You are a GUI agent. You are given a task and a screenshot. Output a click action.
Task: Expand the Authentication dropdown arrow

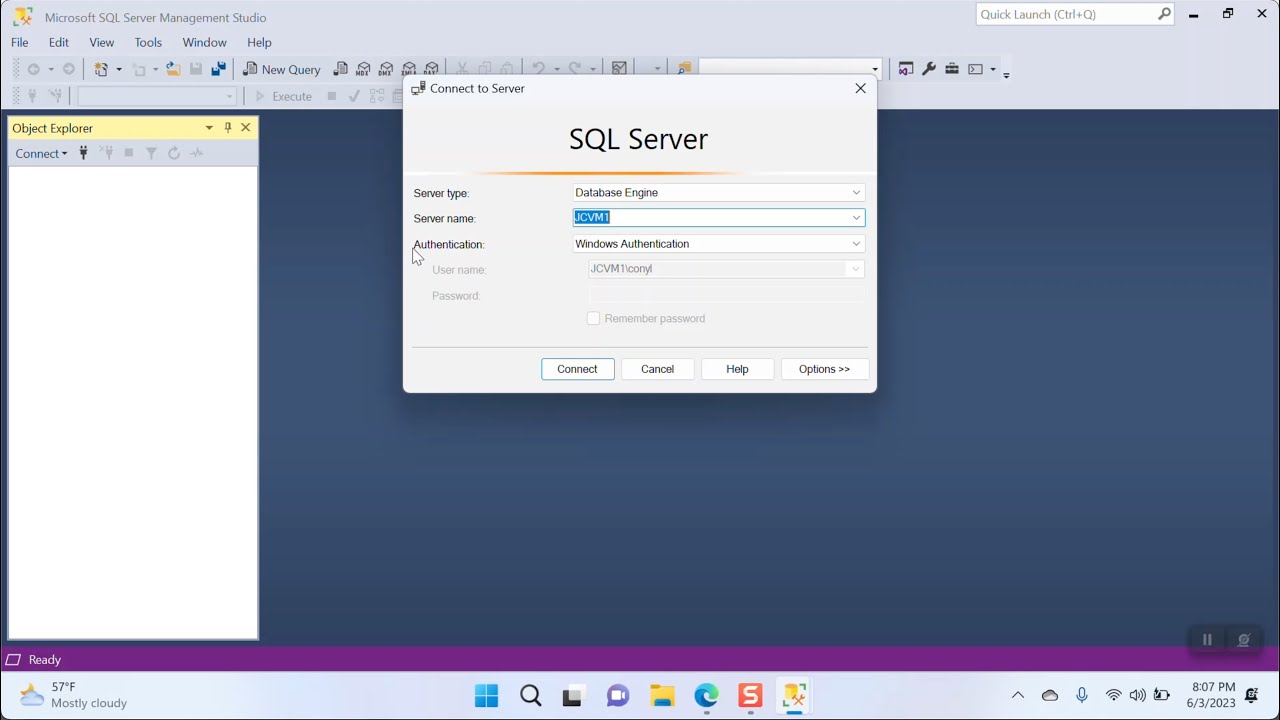856,244
